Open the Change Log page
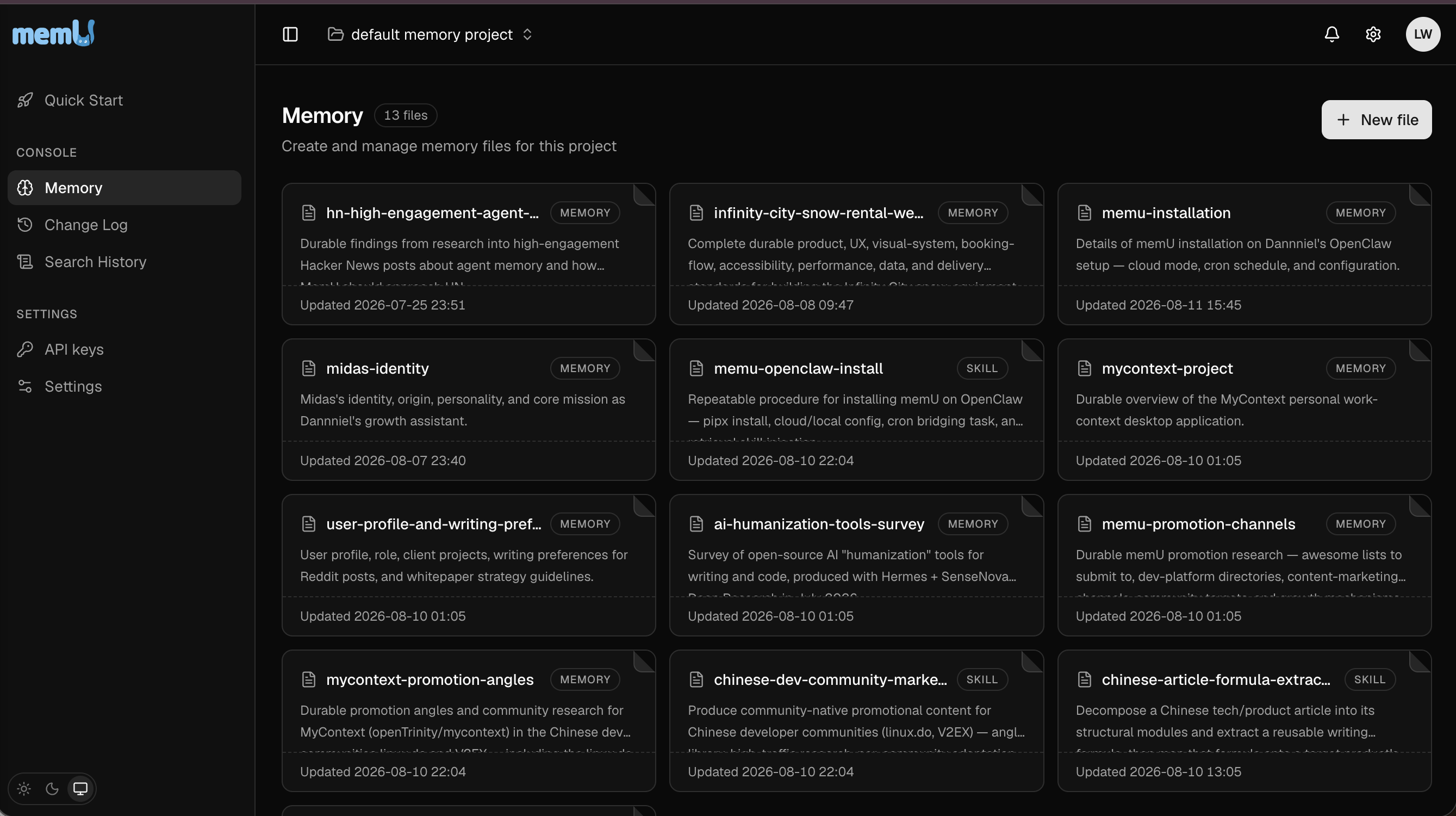 coord(125,225)
